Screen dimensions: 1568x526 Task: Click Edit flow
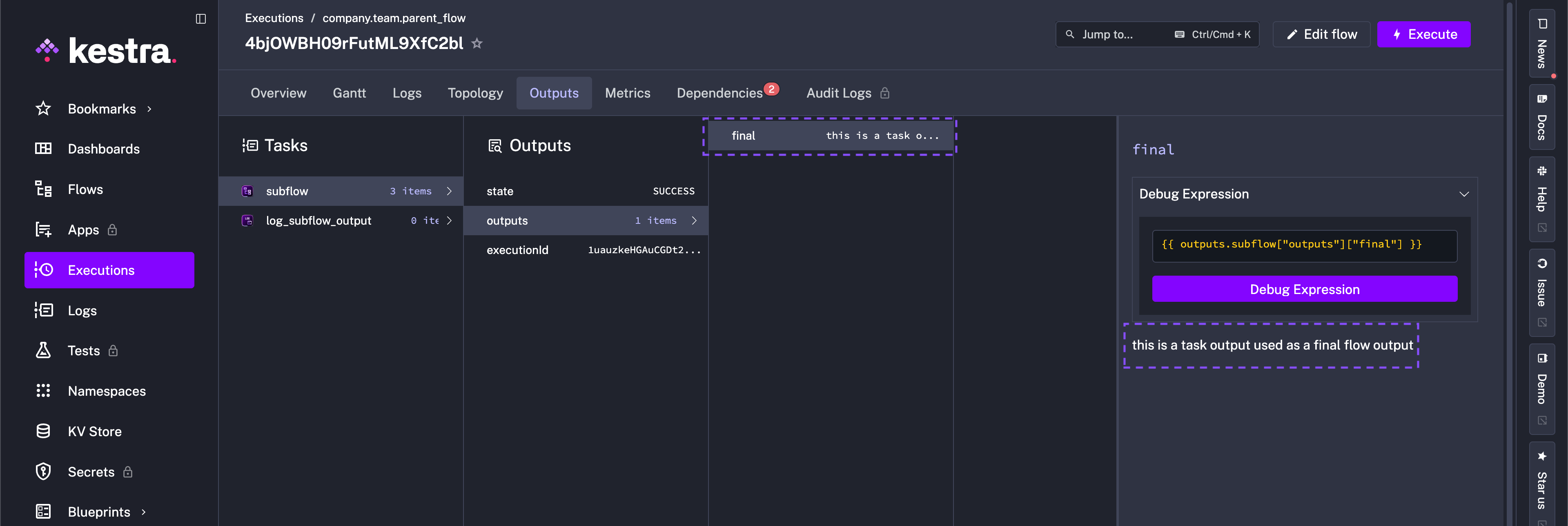(1321, 34)
